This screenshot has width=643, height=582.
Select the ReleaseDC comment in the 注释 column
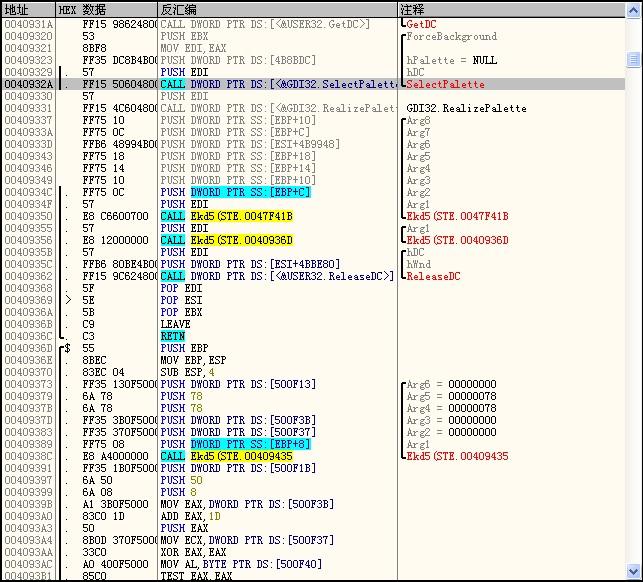click(433, 276)
